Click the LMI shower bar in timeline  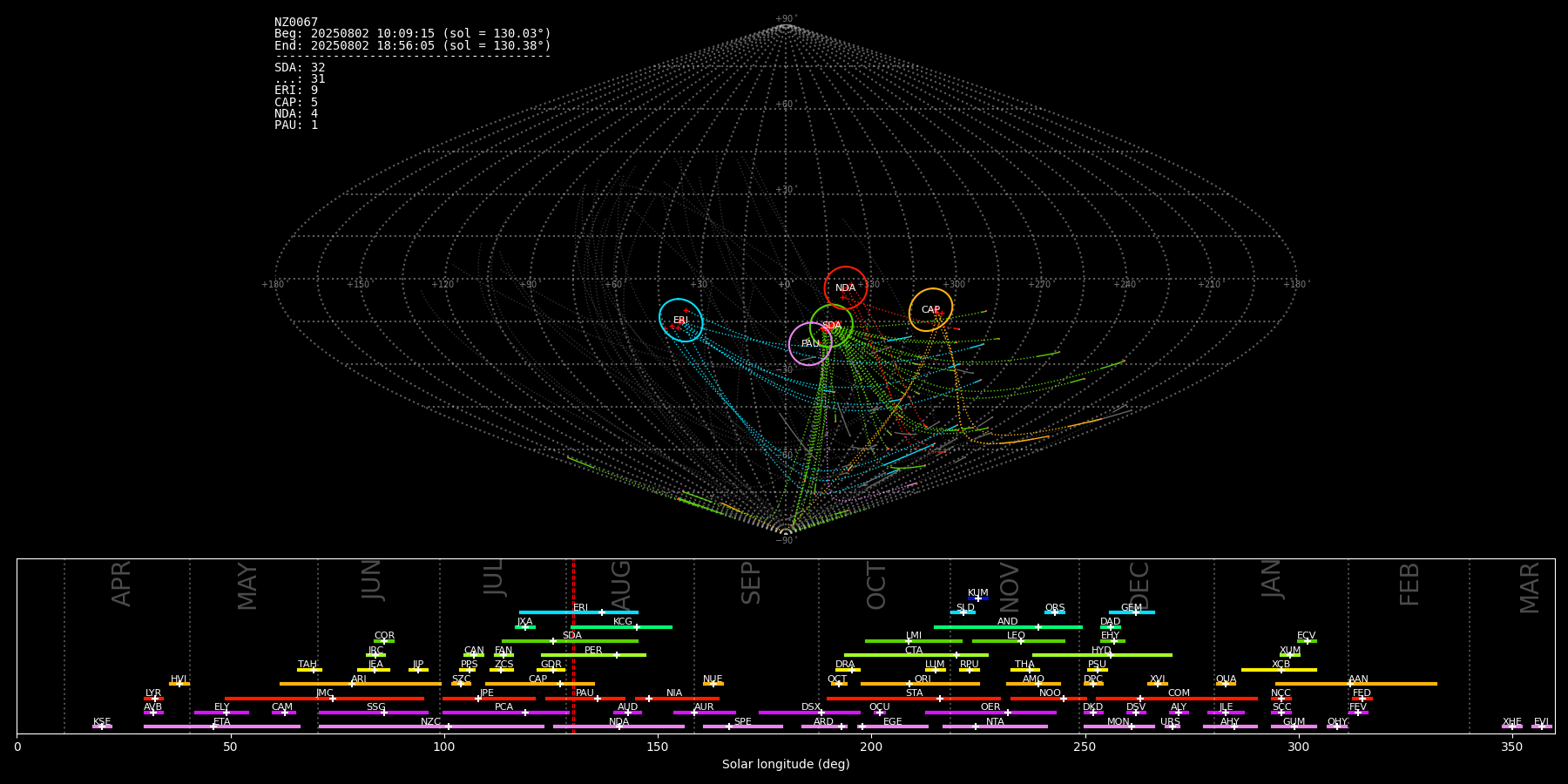(914, 641)
